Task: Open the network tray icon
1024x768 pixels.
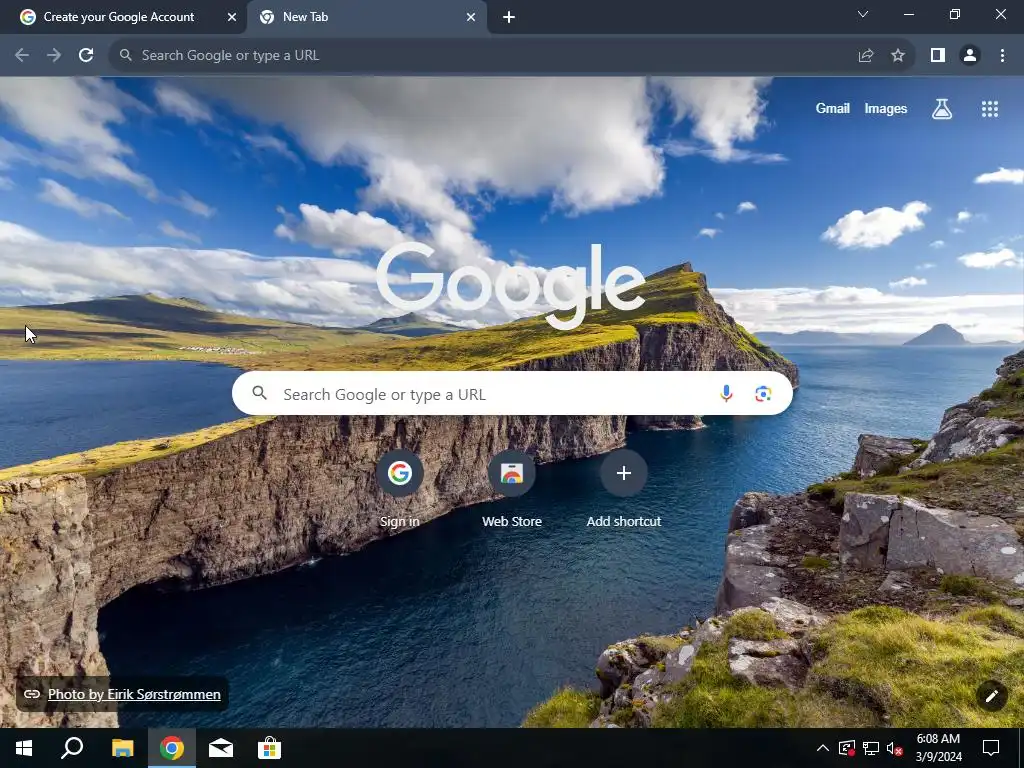Action: (871, 748)
